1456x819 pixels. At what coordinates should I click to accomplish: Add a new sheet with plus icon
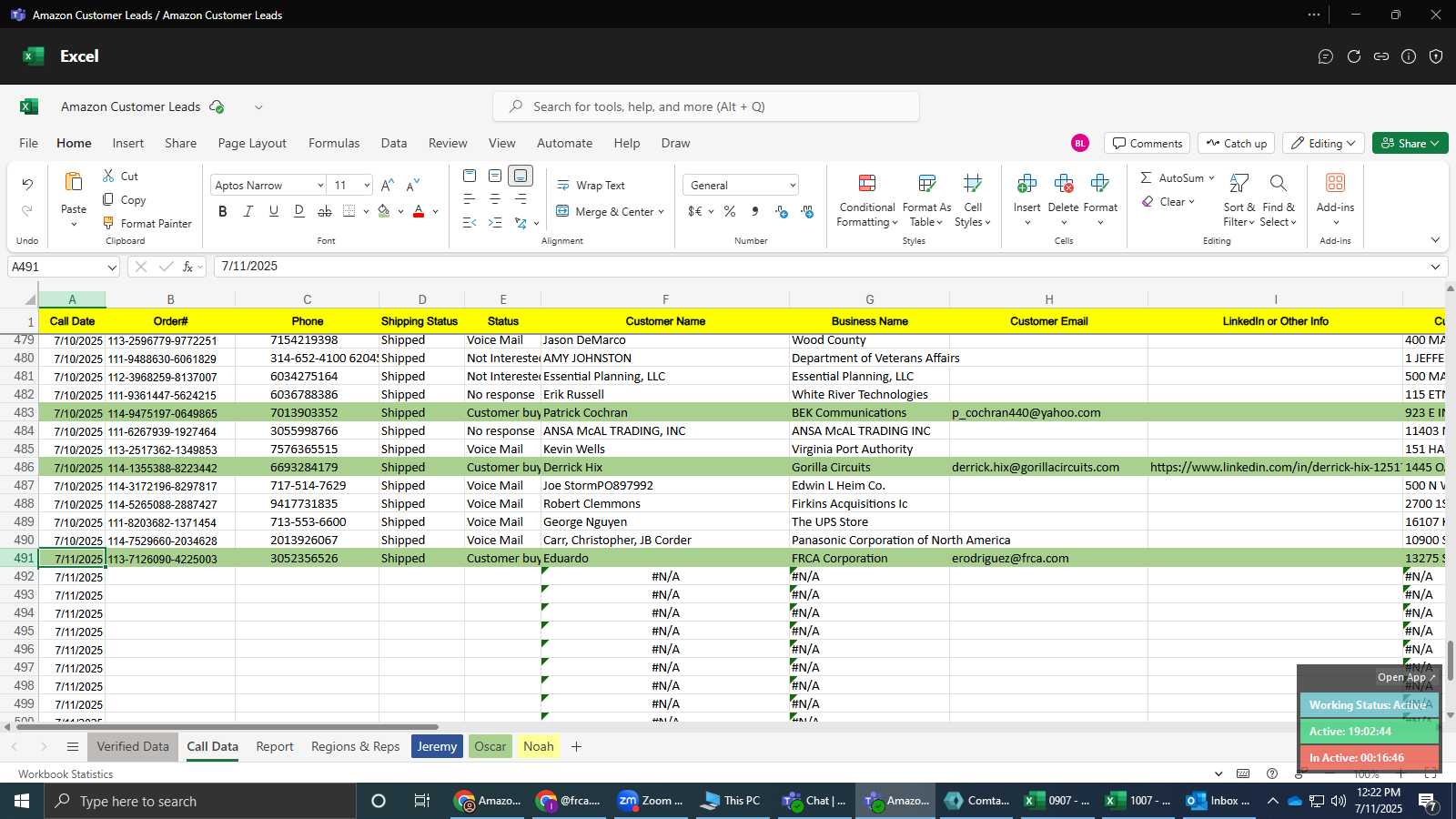pyautogui.click(x=576, y=746)
